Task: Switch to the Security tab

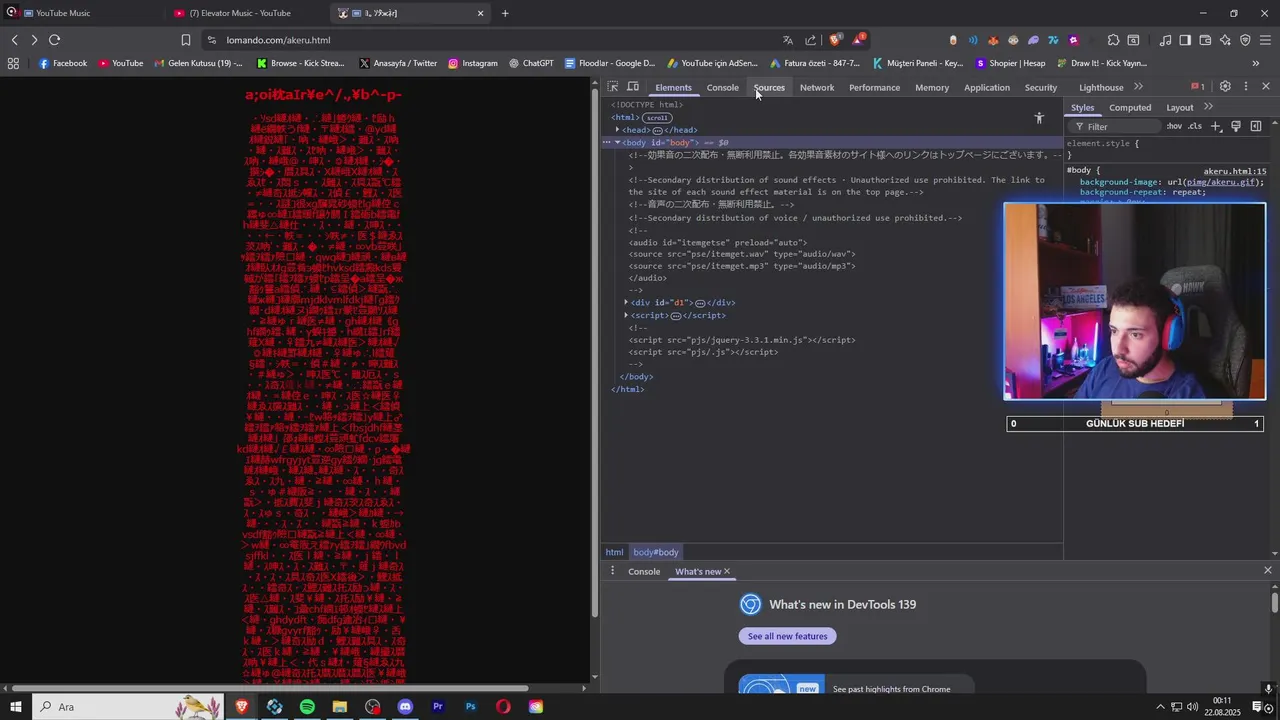Action: tap(1040, 87)
